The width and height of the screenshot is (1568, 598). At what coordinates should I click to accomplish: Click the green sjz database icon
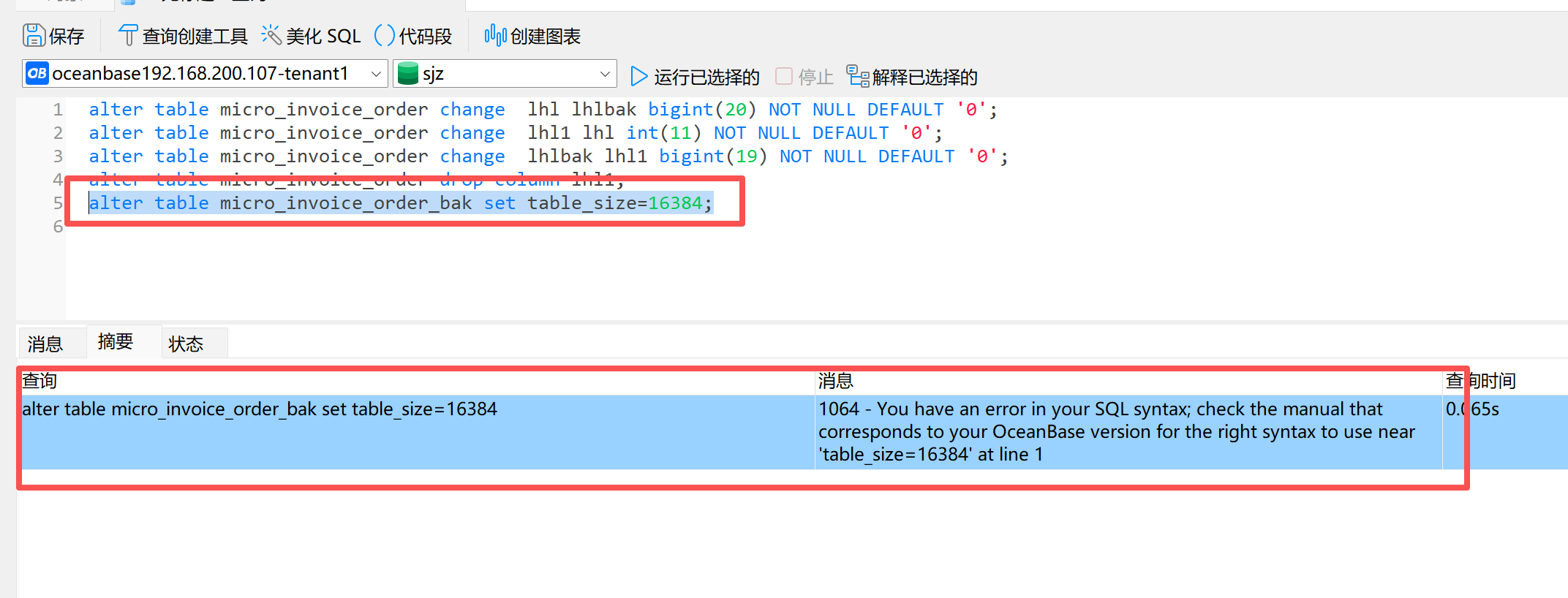tap(408, 74)
